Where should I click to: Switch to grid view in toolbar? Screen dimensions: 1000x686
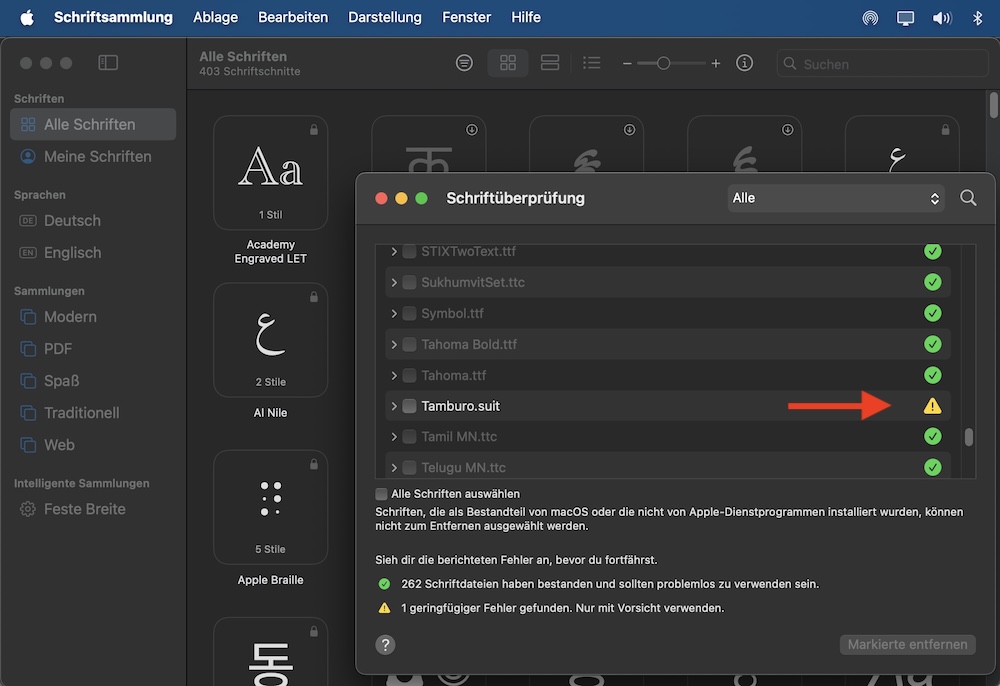(x=508, y=63)
